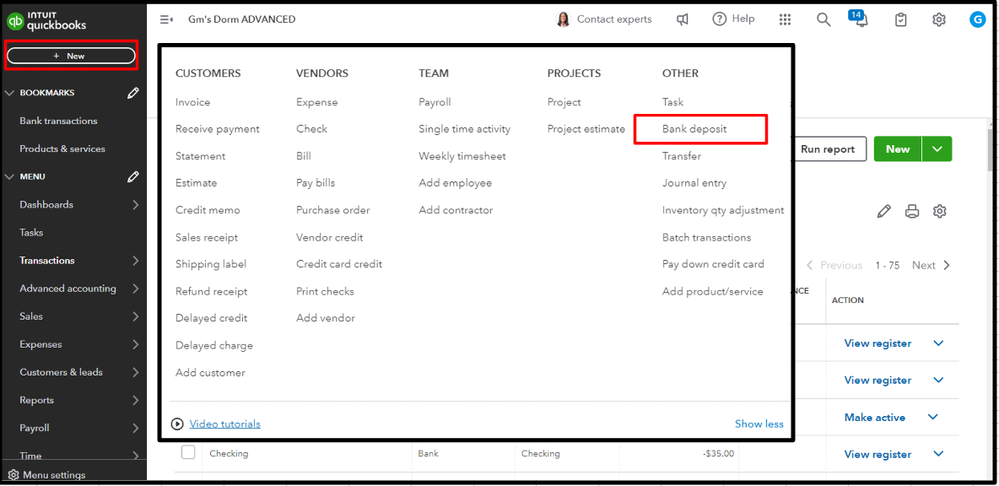Screen dimensions: 999x486
Task: Click the Make active link
Action: (x=875, y=417)
